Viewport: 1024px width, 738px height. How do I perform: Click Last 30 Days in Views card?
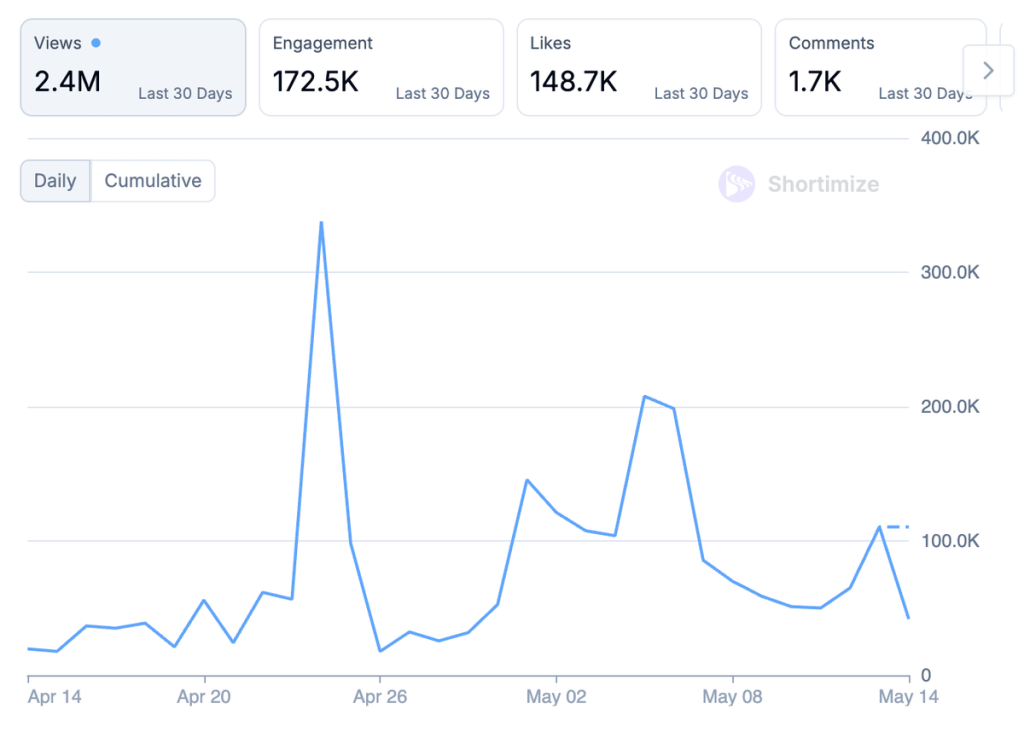coord(185,94)
